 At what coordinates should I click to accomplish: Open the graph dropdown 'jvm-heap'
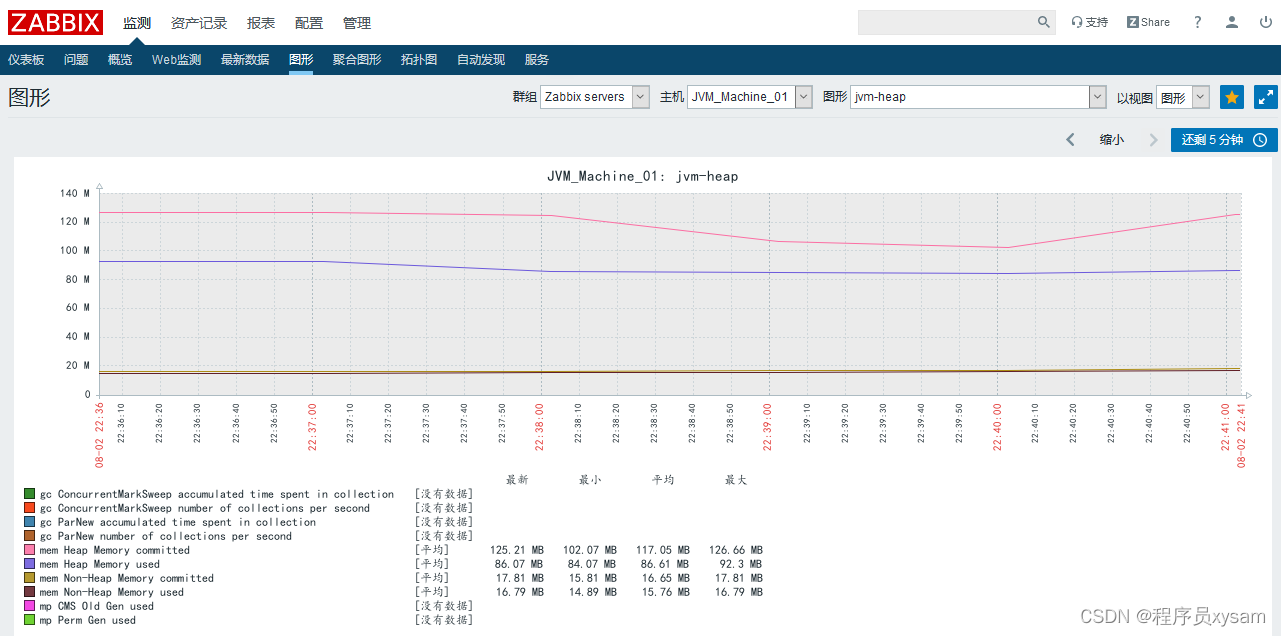(979, 97)
